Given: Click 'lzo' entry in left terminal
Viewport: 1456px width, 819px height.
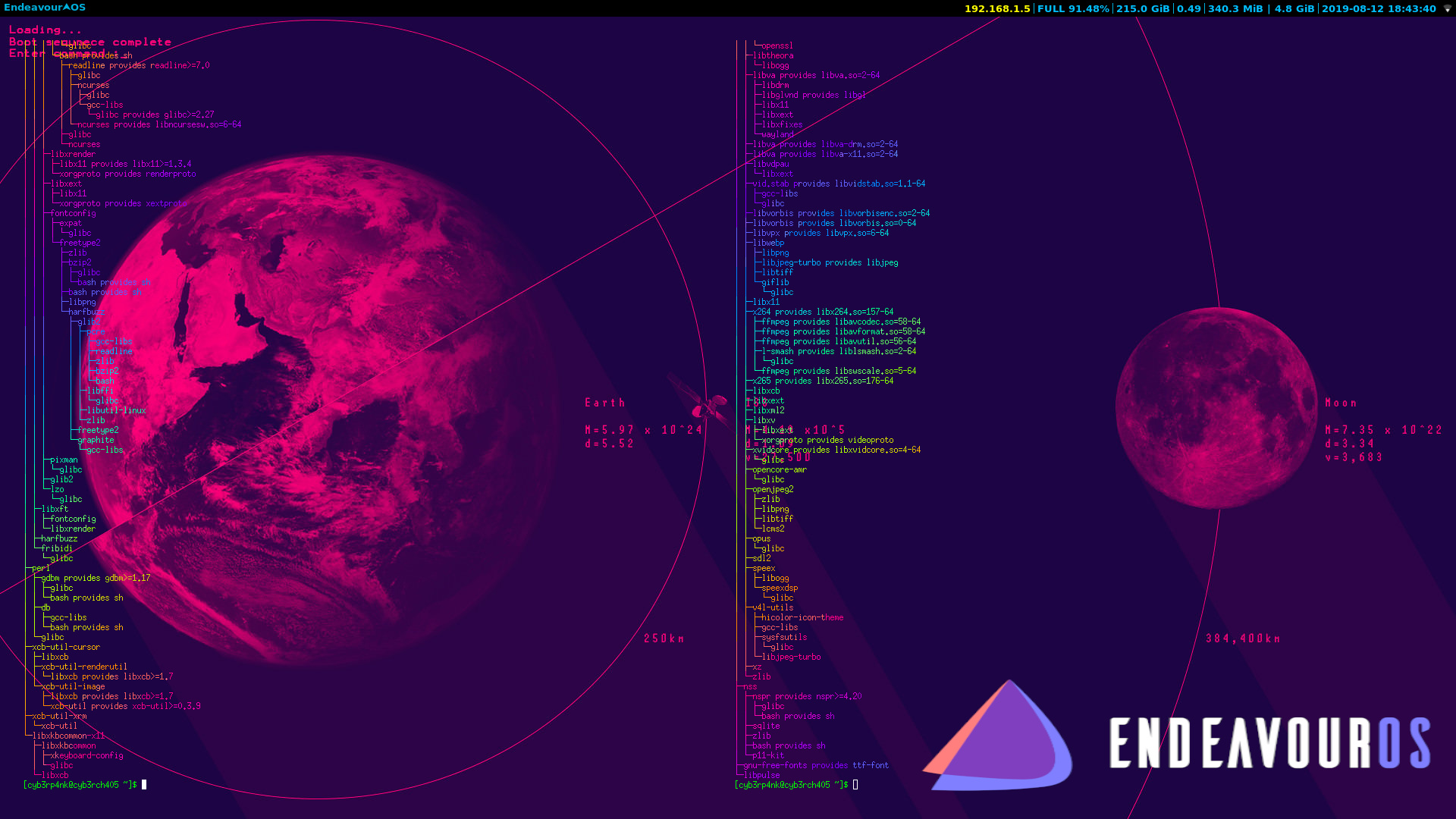Looking at the screenshot, I should point(57,489).
